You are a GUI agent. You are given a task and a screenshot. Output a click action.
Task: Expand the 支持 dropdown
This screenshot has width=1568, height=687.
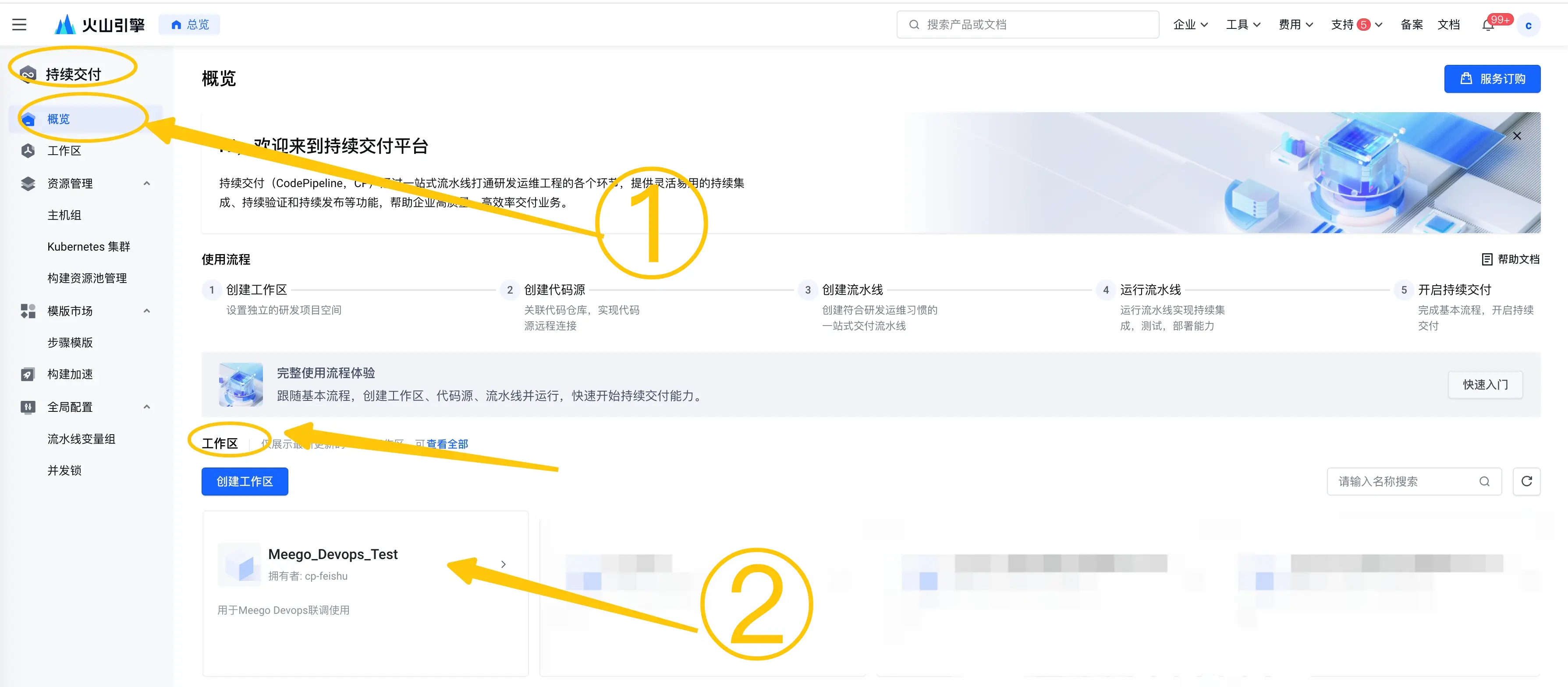tap(1357, 25)
